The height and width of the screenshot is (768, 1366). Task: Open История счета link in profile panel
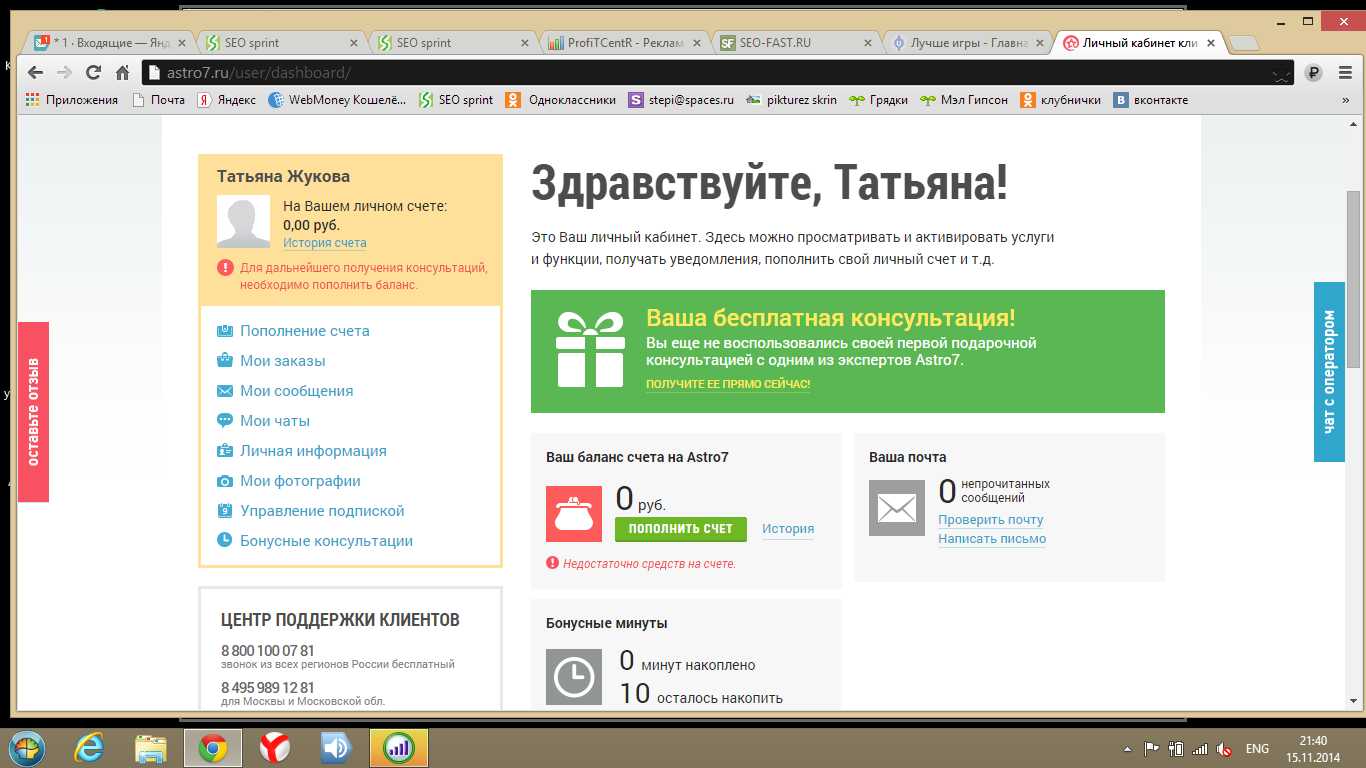coord(324,243)
